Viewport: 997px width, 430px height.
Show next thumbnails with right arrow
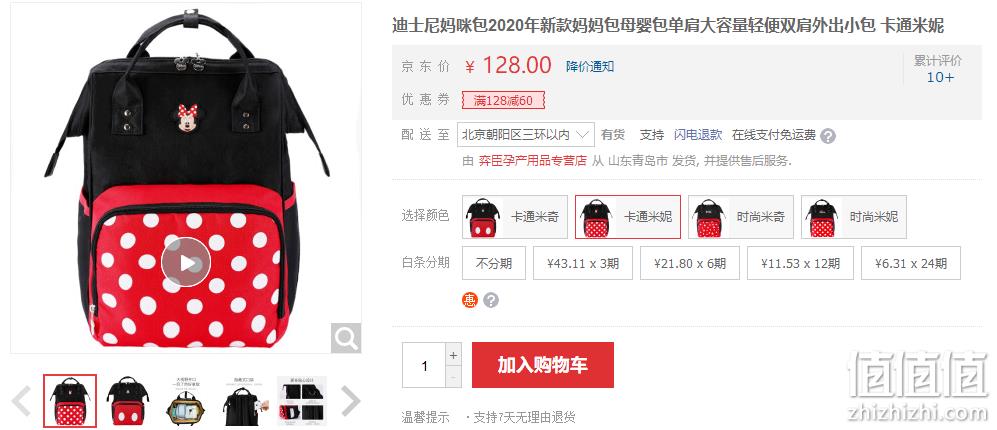(x=351, y=401)
